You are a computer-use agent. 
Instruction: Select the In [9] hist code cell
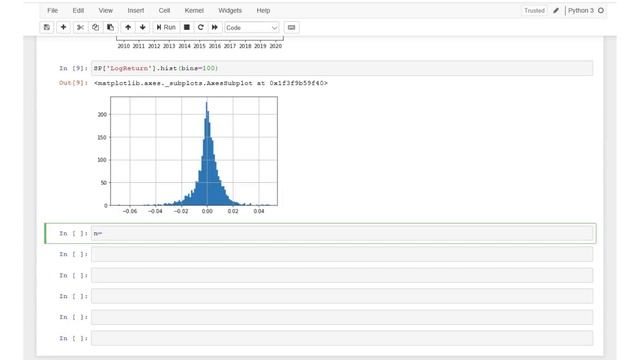point(342,68)
